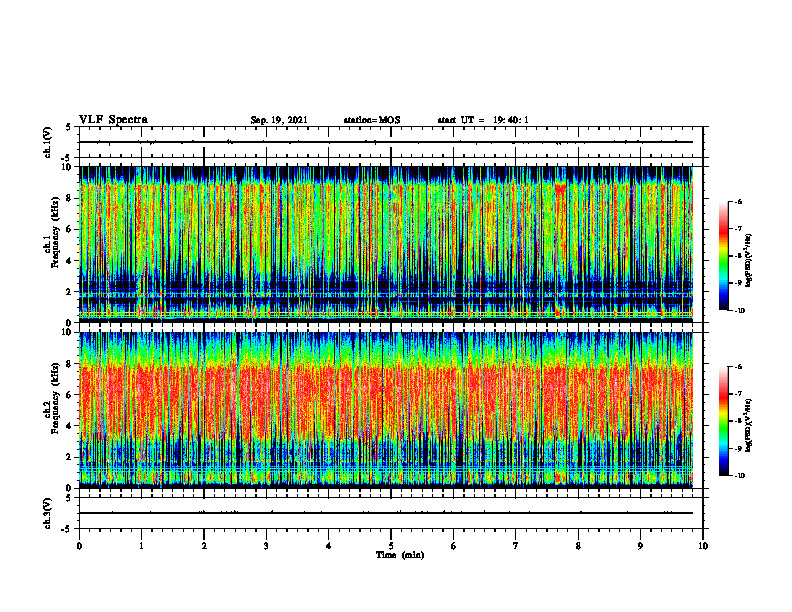Click the ch.2 spectrogram panel
The image size is (792, 612).
[386, 410]
